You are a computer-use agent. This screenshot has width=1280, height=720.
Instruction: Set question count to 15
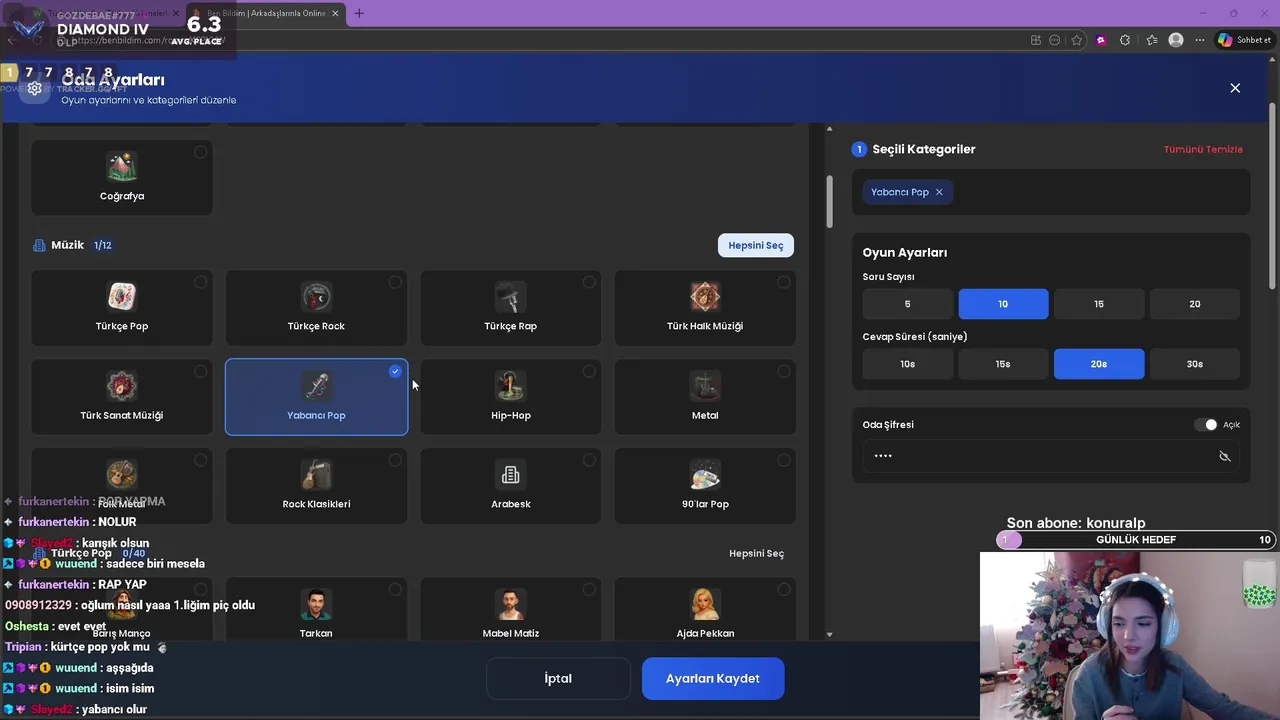click(1099, 304)
